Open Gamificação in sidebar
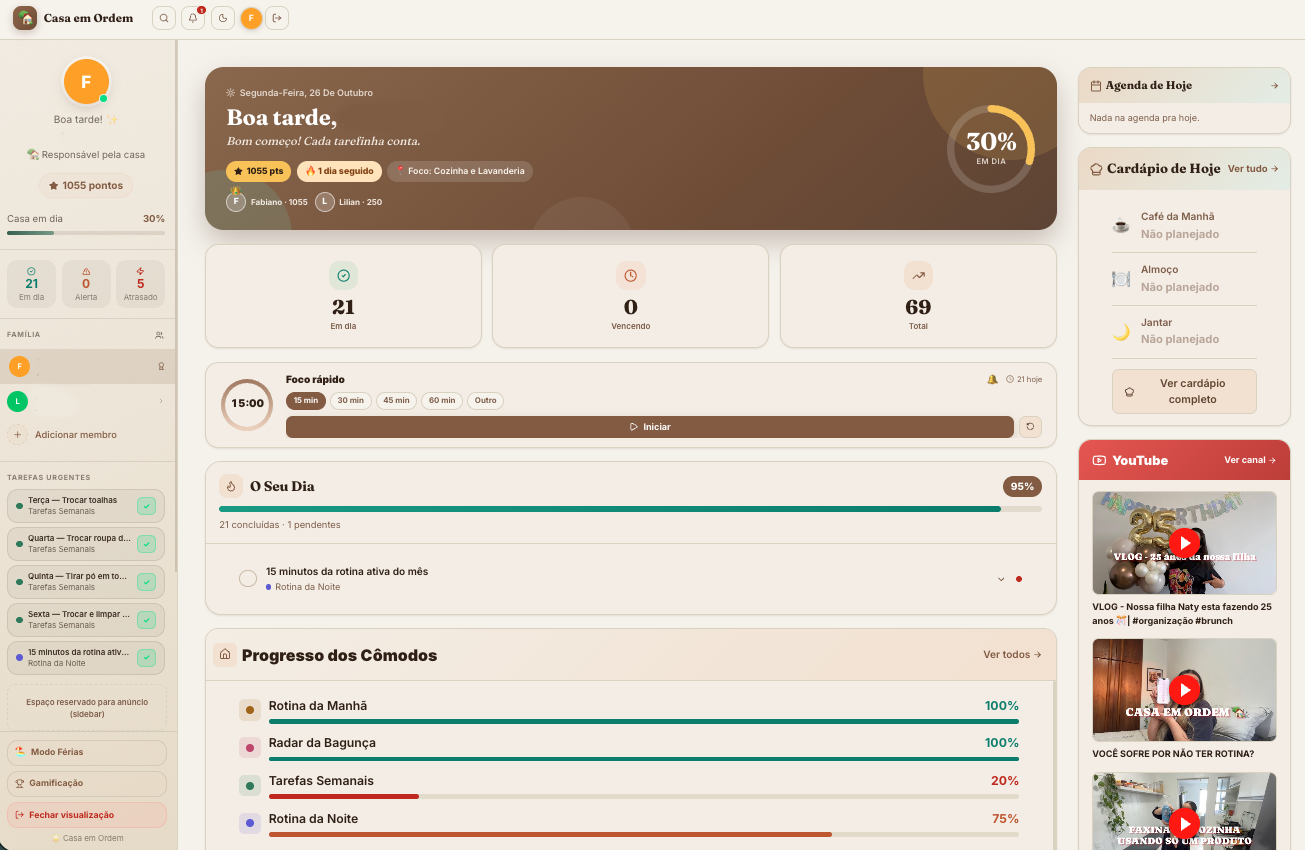1305x850 pixels. click(x=87, y=783)
